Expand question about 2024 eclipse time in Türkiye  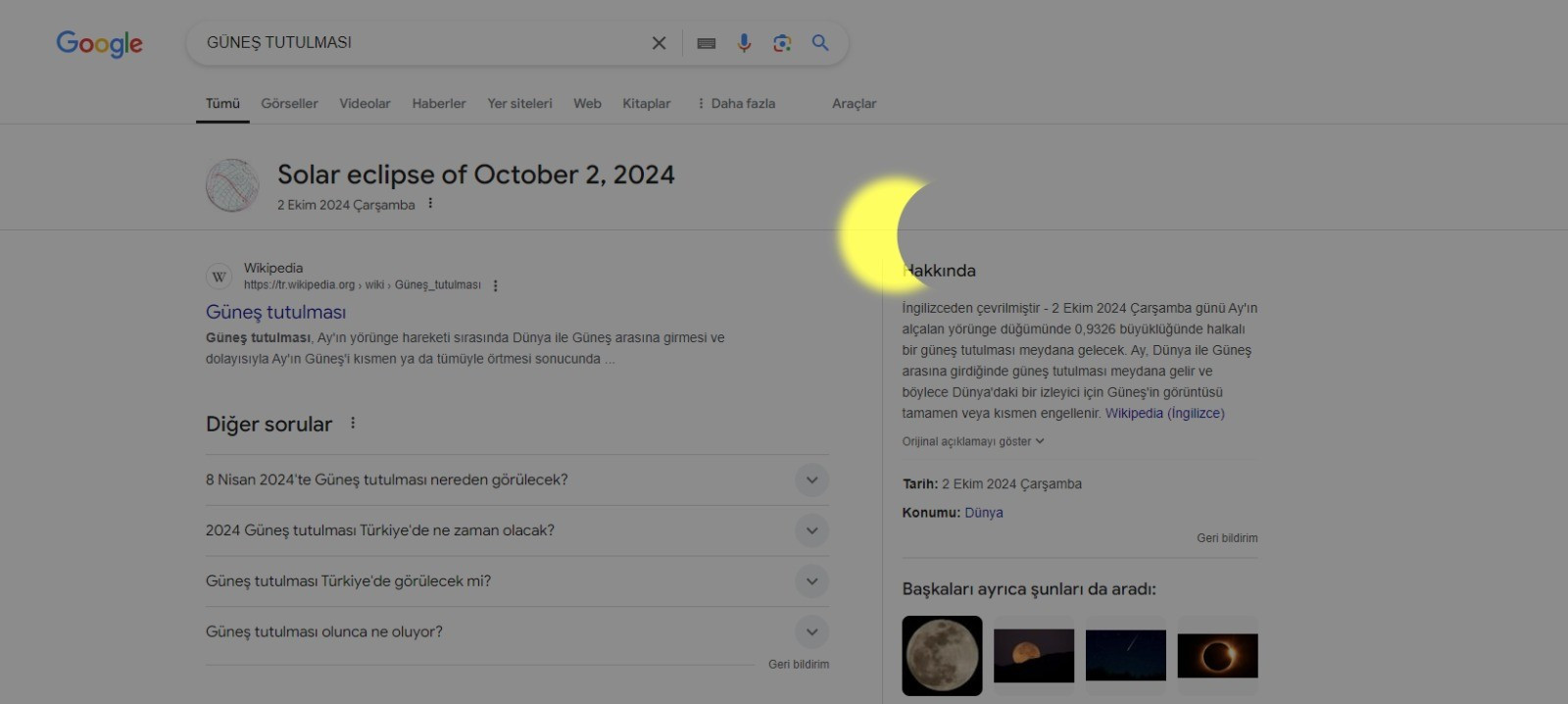point(517,530)
